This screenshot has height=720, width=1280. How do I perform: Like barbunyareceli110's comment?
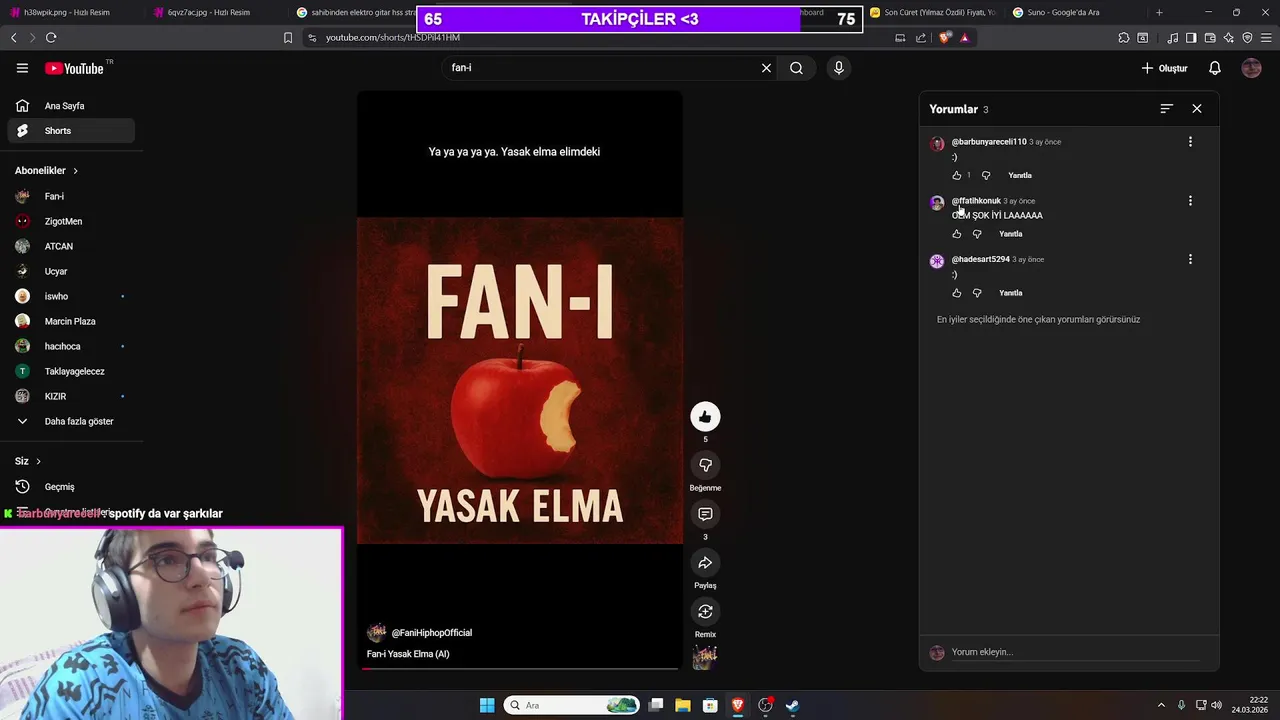click(957, 175)
